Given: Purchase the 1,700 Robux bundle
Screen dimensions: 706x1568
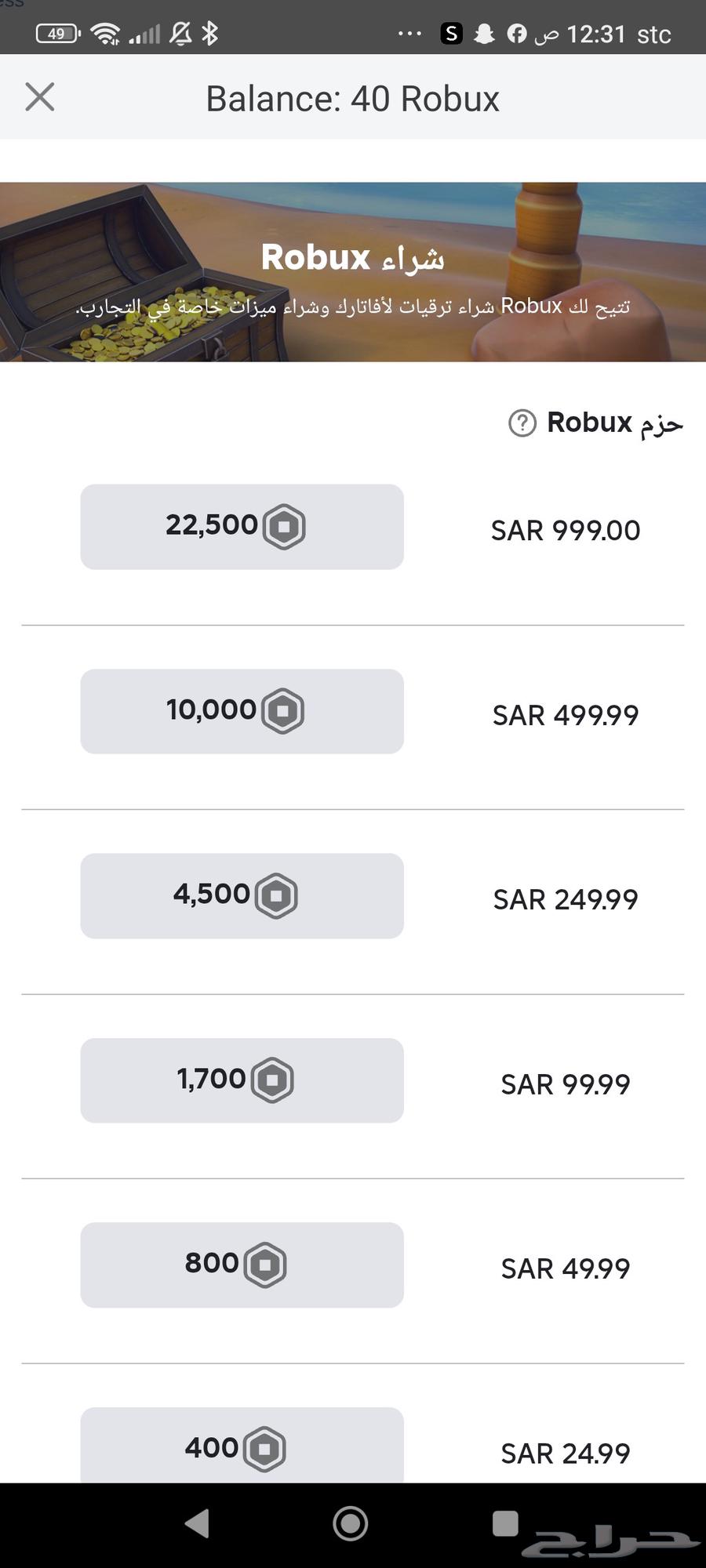Looking at the screenshot, I should tap(242, 1080).
